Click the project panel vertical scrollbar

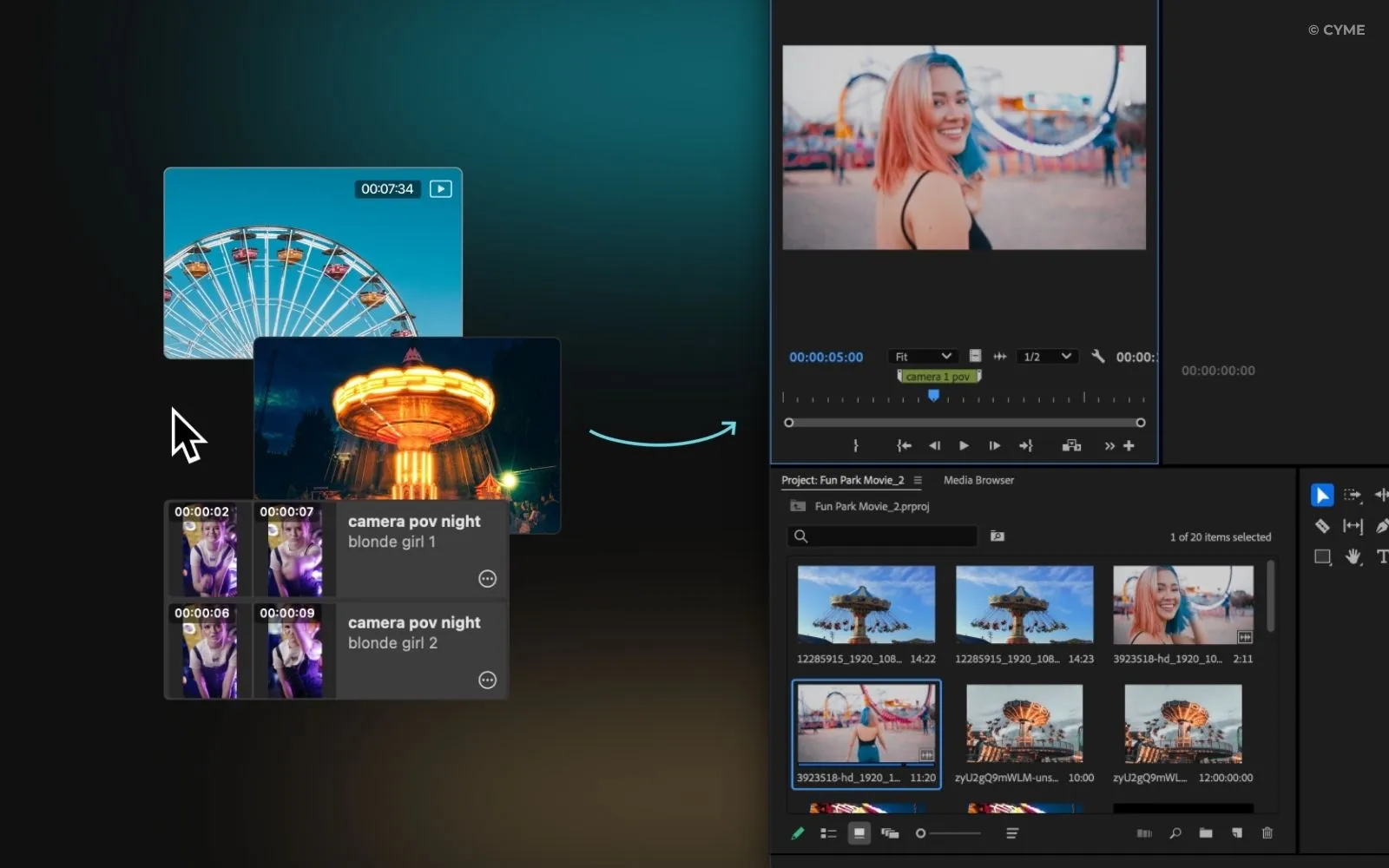click(1271, 596)
